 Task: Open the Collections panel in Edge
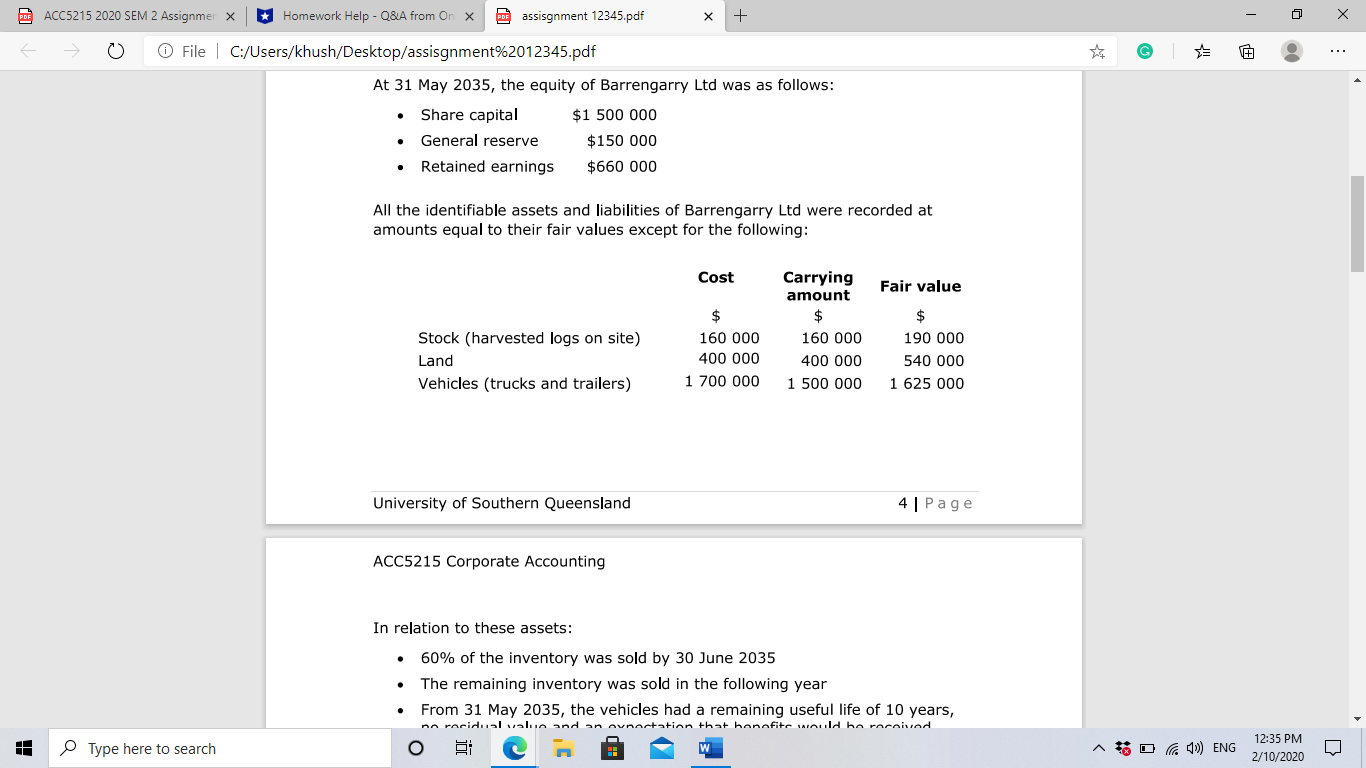click(1245, 51)
